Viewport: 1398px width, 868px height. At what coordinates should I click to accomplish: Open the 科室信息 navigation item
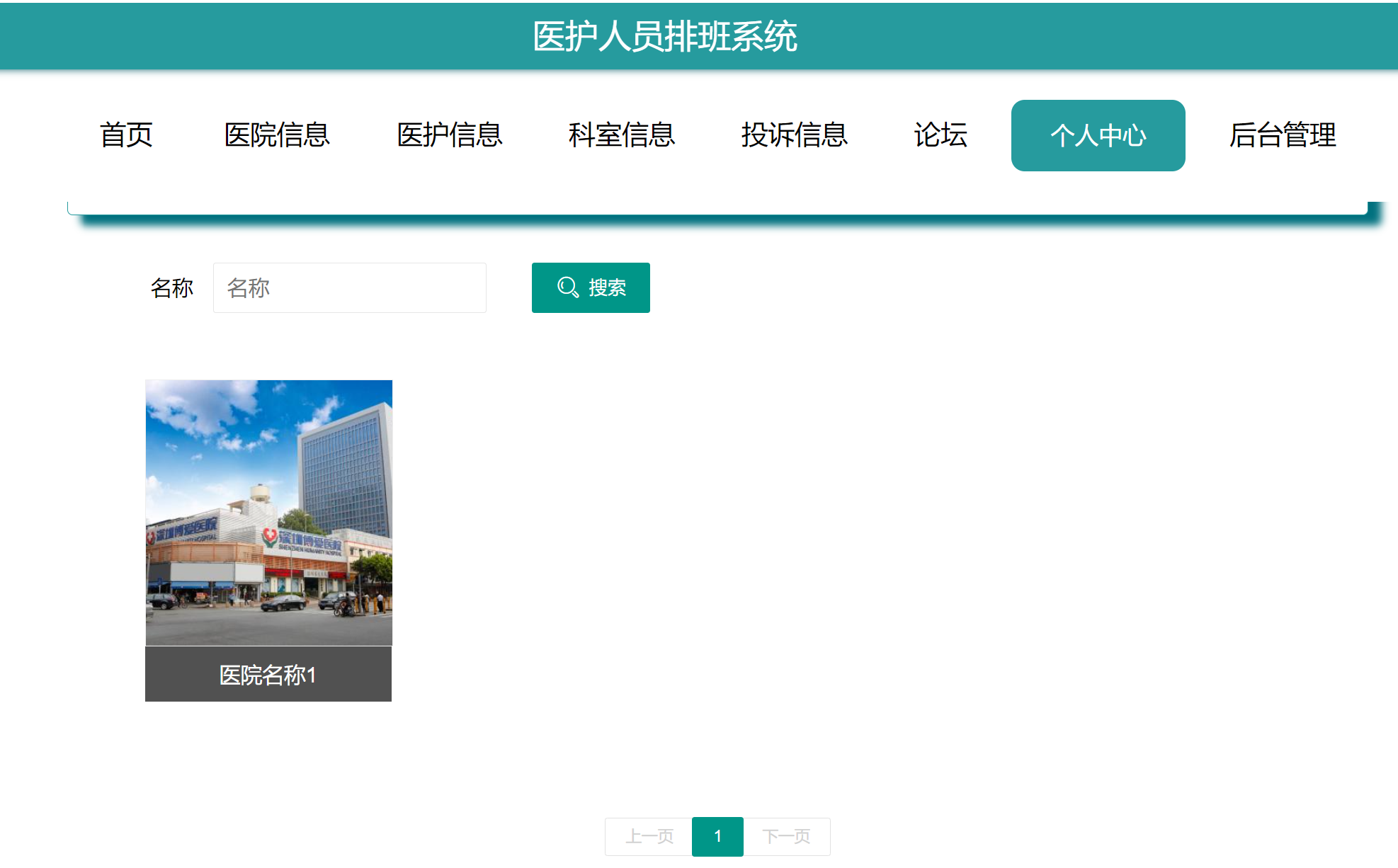622,135
